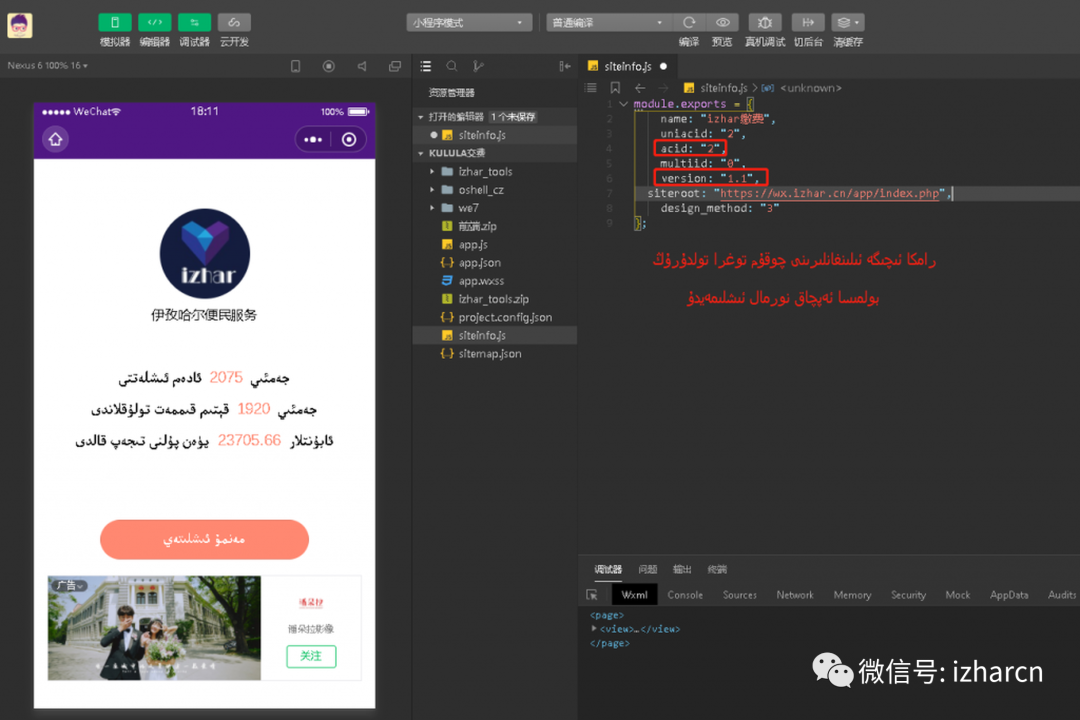
Task: Switch to the Sources tab
Action: (740, 595)
